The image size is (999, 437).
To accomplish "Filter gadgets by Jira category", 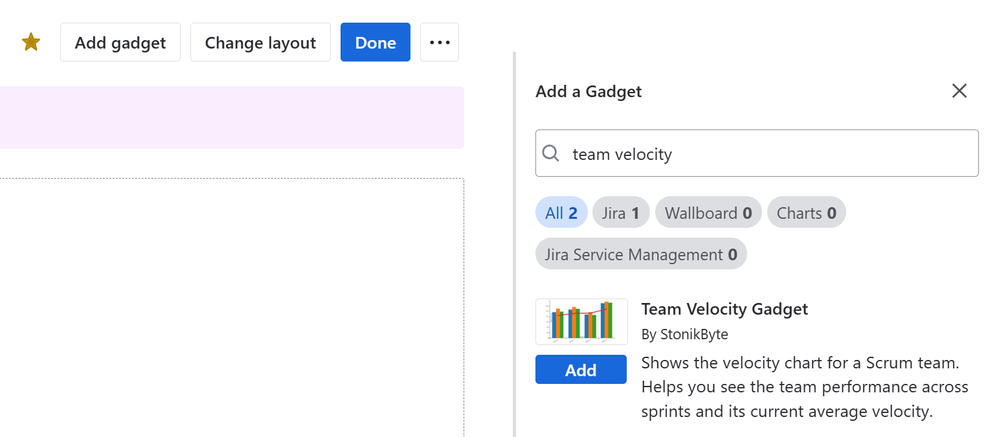I will [x=621, y=213].
